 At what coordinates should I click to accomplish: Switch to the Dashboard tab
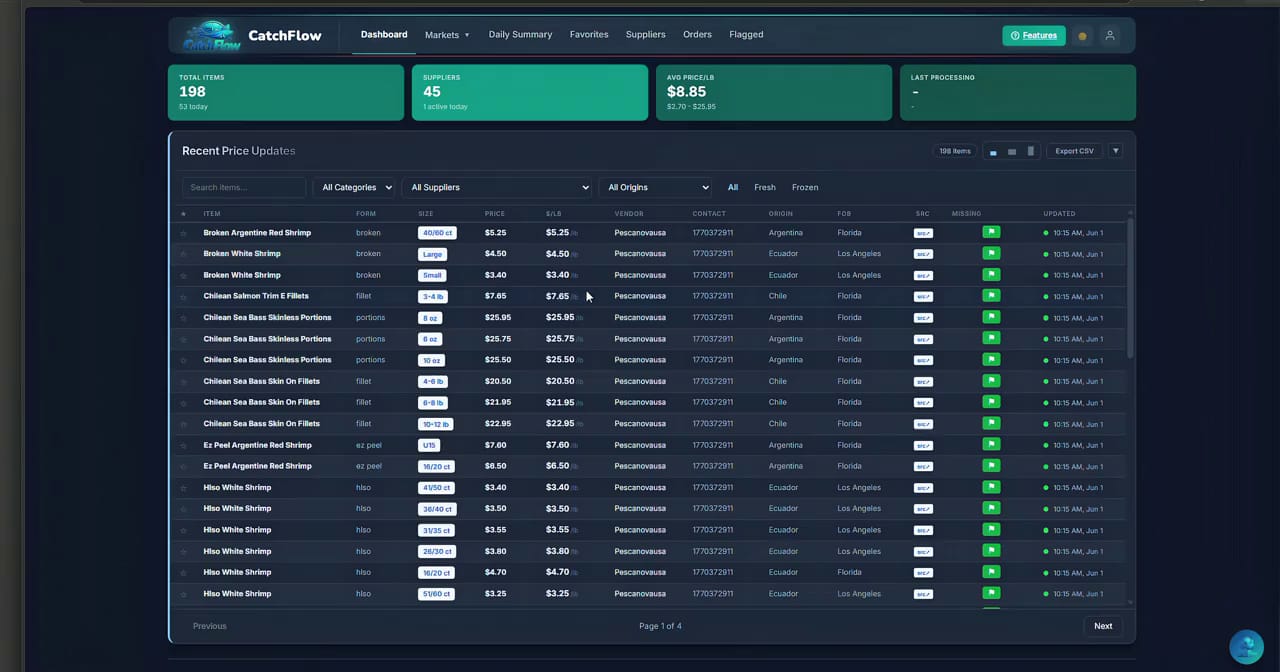(384, 34)
